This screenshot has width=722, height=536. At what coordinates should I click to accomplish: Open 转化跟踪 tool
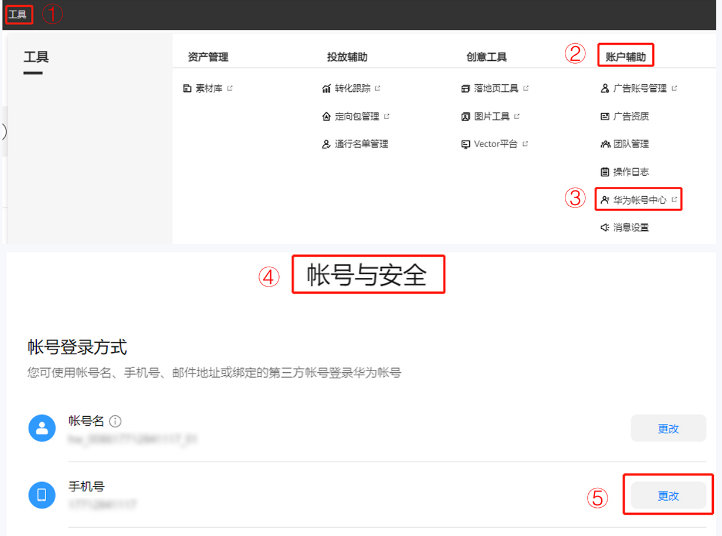pyautogui.click(x=352, y=88)
